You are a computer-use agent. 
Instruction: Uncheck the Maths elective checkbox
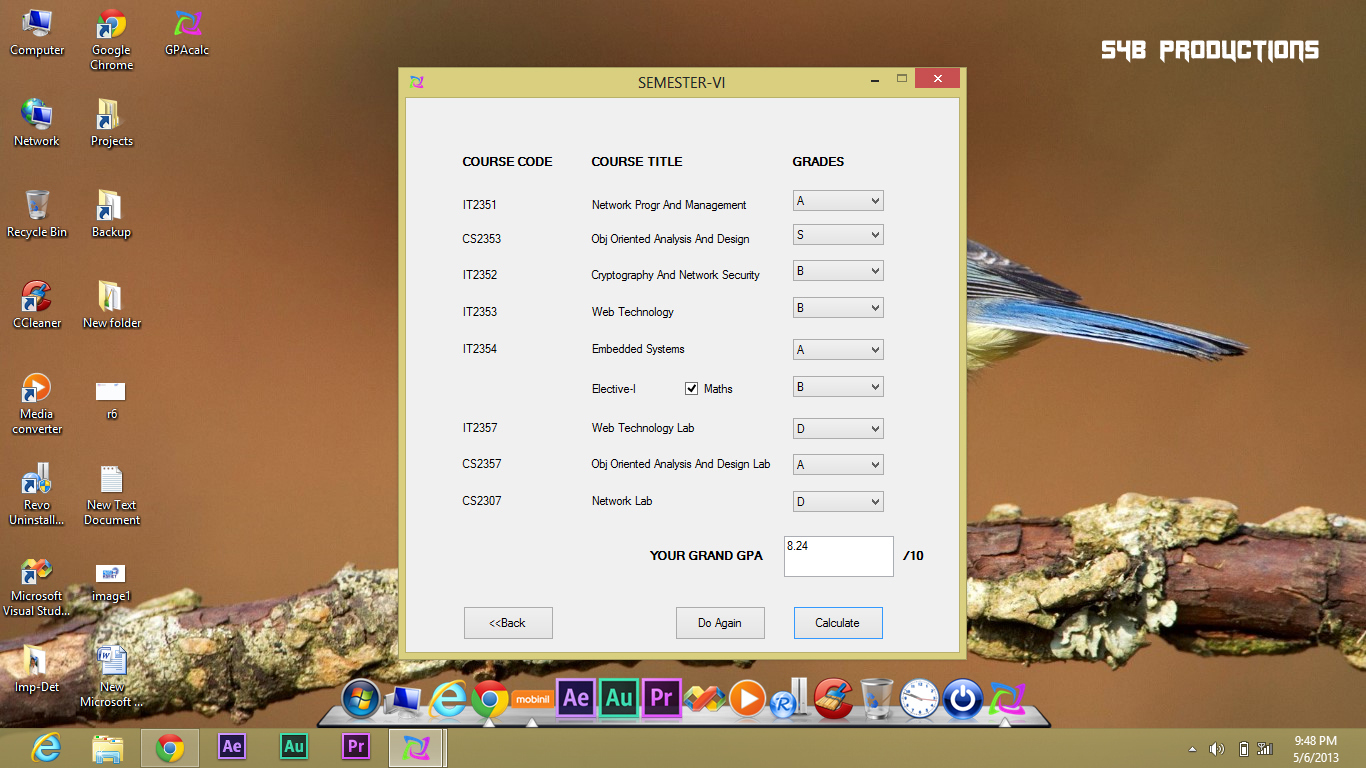tap(691, 388)
